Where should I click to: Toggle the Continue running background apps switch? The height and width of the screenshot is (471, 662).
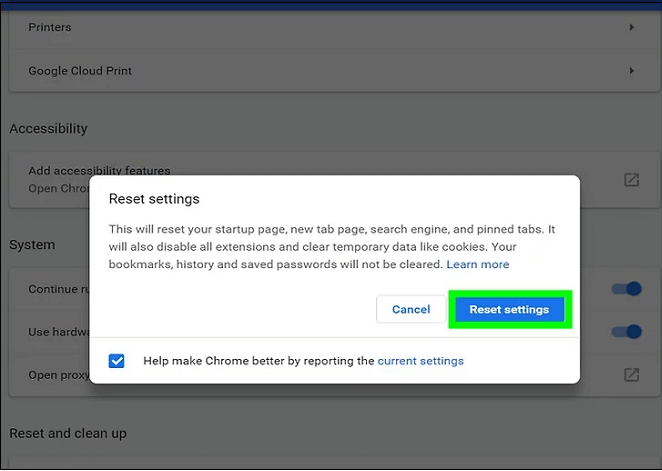tap(626, 290)
